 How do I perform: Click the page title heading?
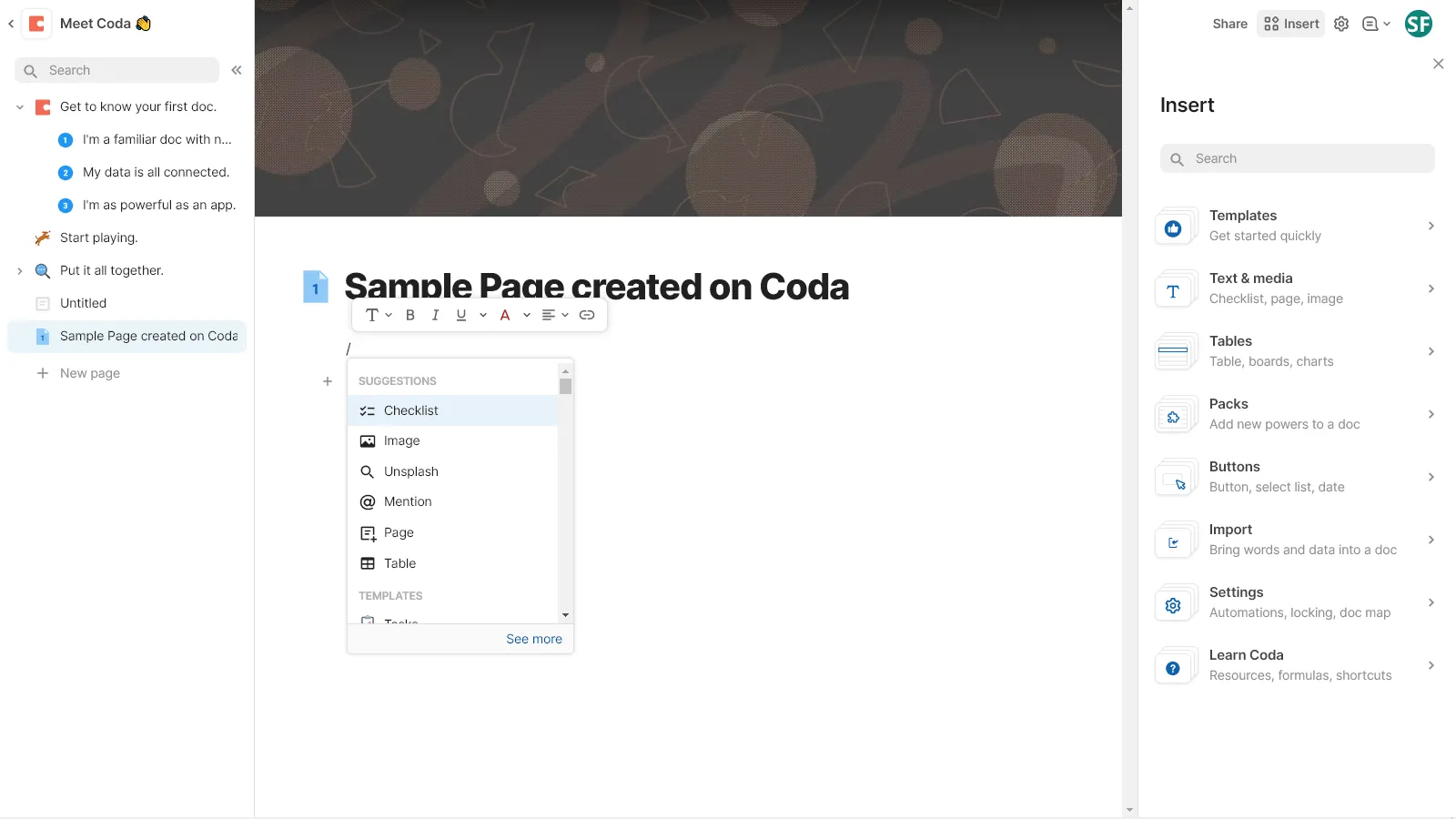click(x=597, y=287)
